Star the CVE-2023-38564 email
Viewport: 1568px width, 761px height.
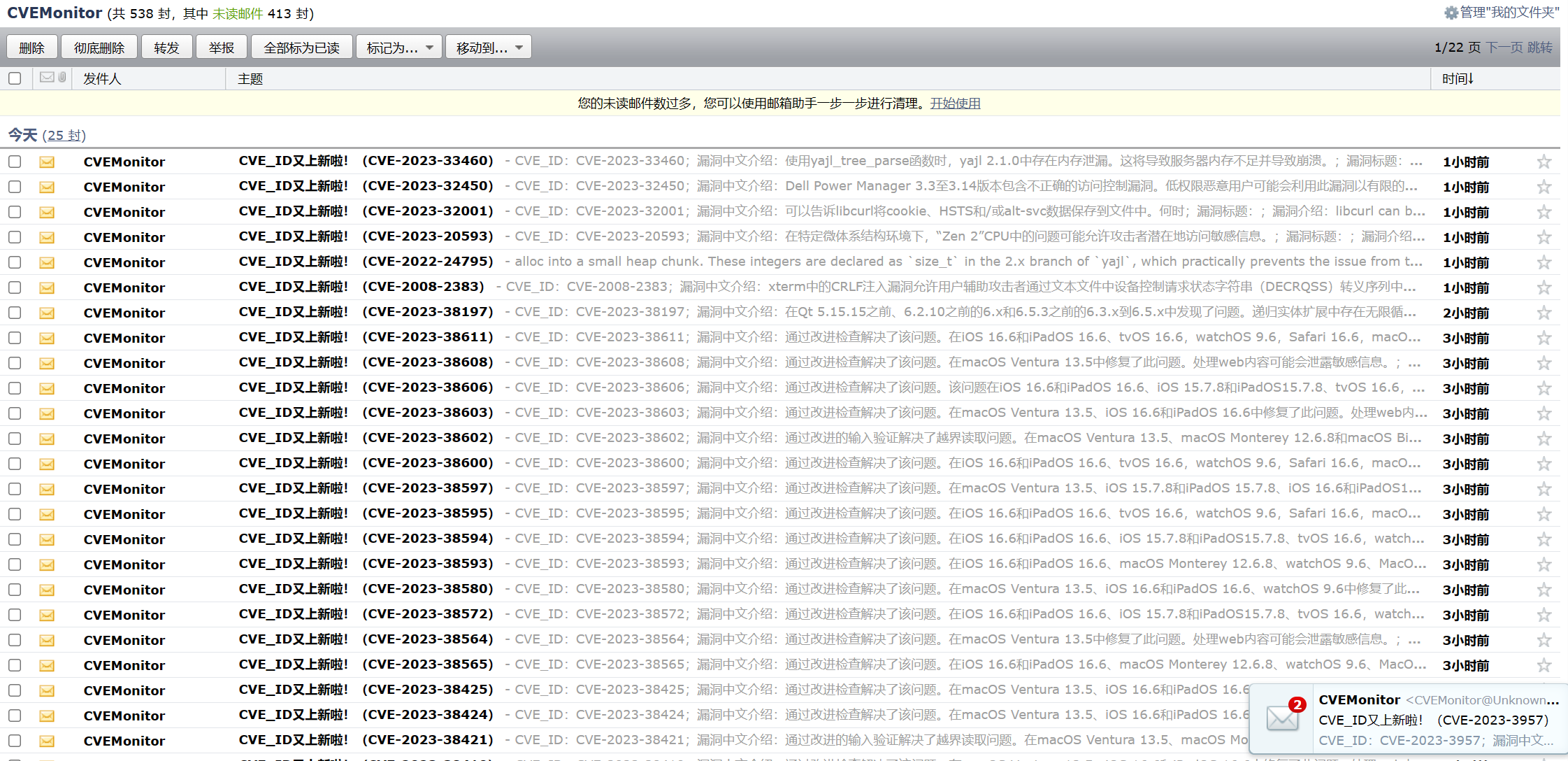pos(1544,641)
